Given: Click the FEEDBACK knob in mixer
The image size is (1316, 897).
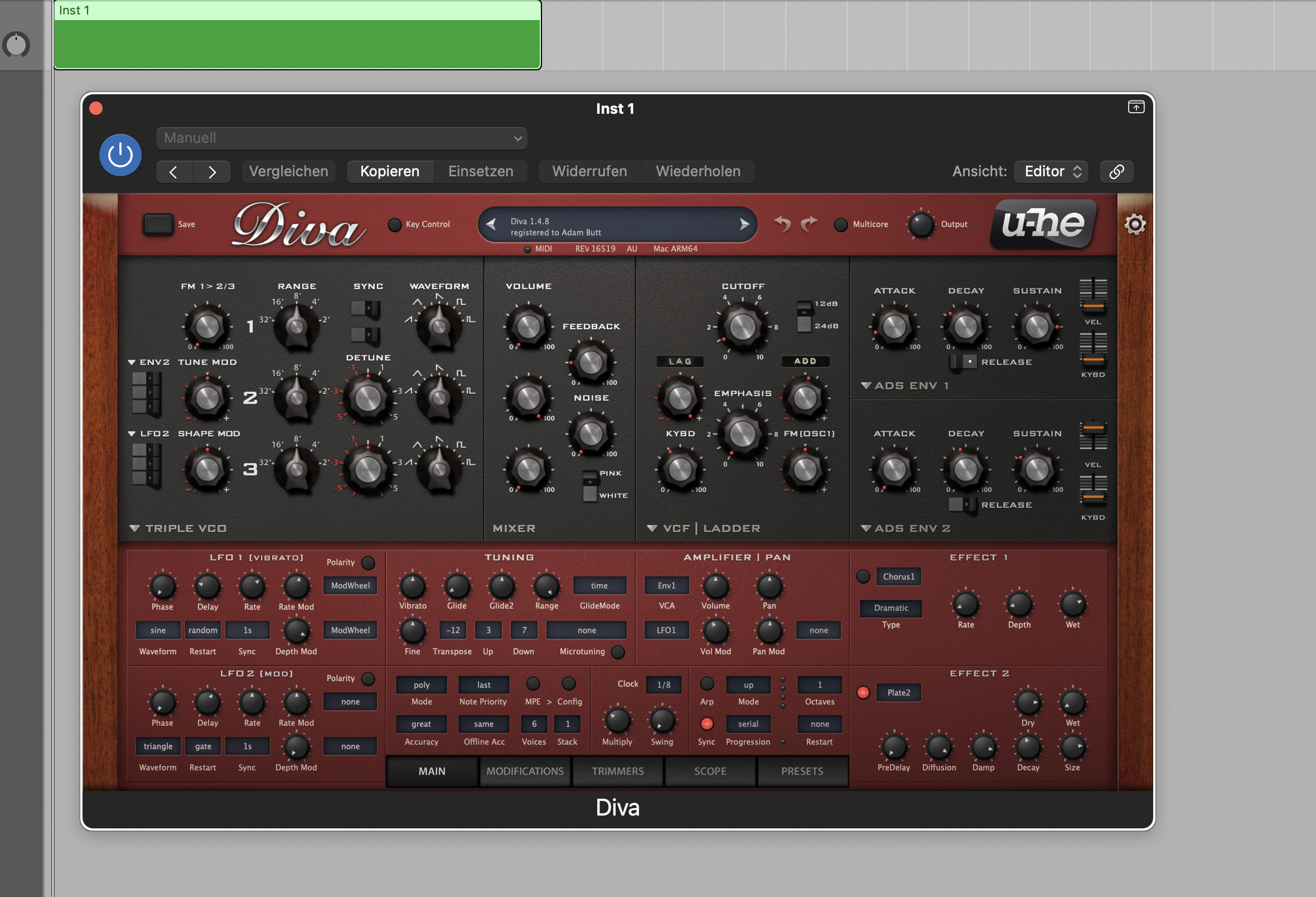Looking at the screenshot, I should 591,362.
